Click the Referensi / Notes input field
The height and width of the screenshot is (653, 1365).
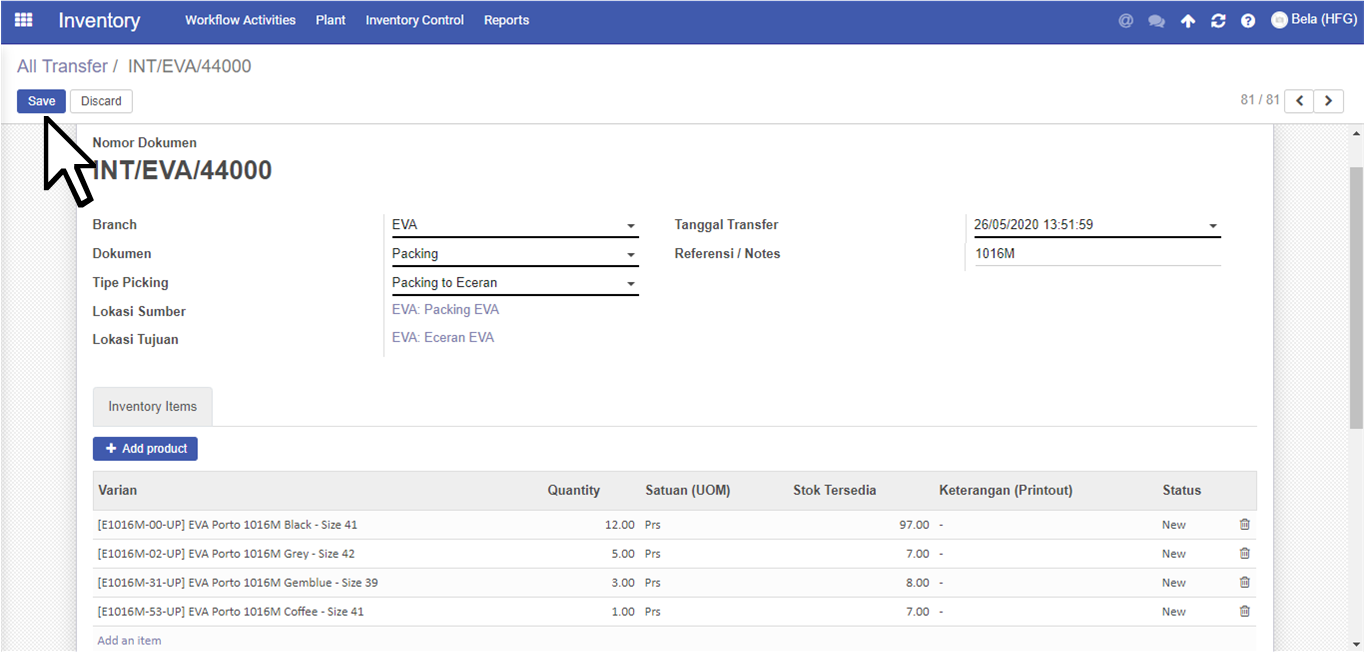point(1096,254)
